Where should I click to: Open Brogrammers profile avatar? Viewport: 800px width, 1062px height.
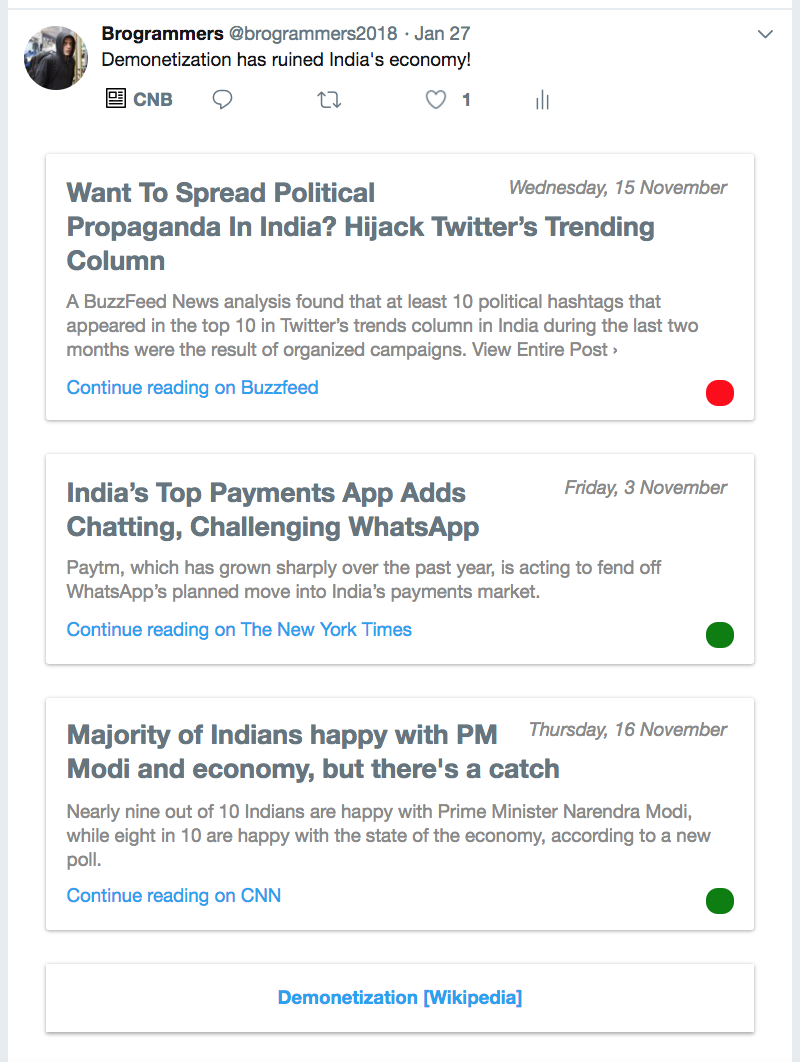(x=56, y=58)
